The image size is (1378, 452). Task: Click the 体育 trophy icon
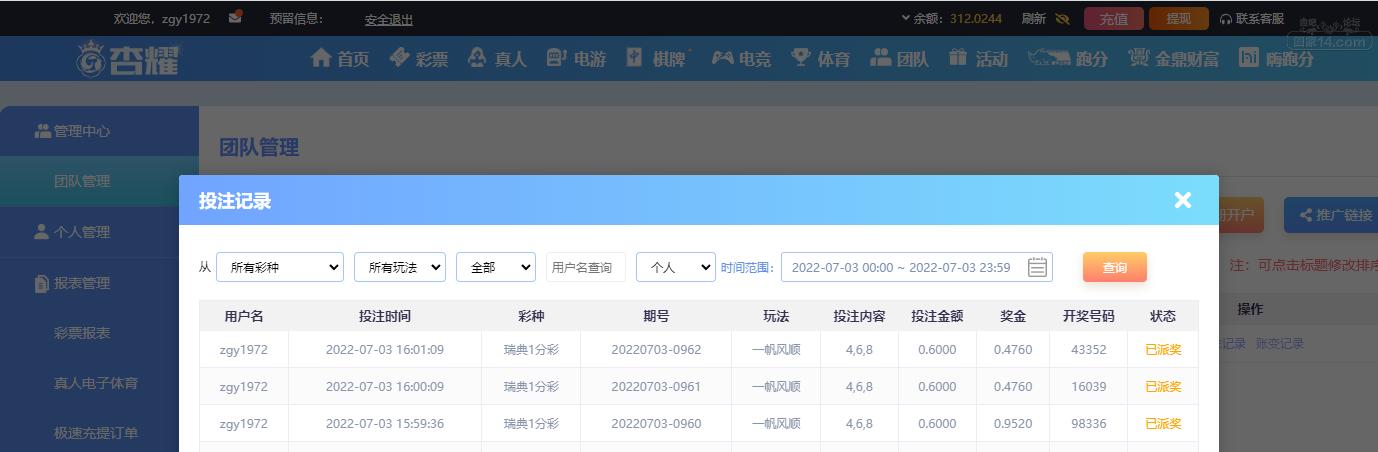pyautogui.click(x=801, y=58)
